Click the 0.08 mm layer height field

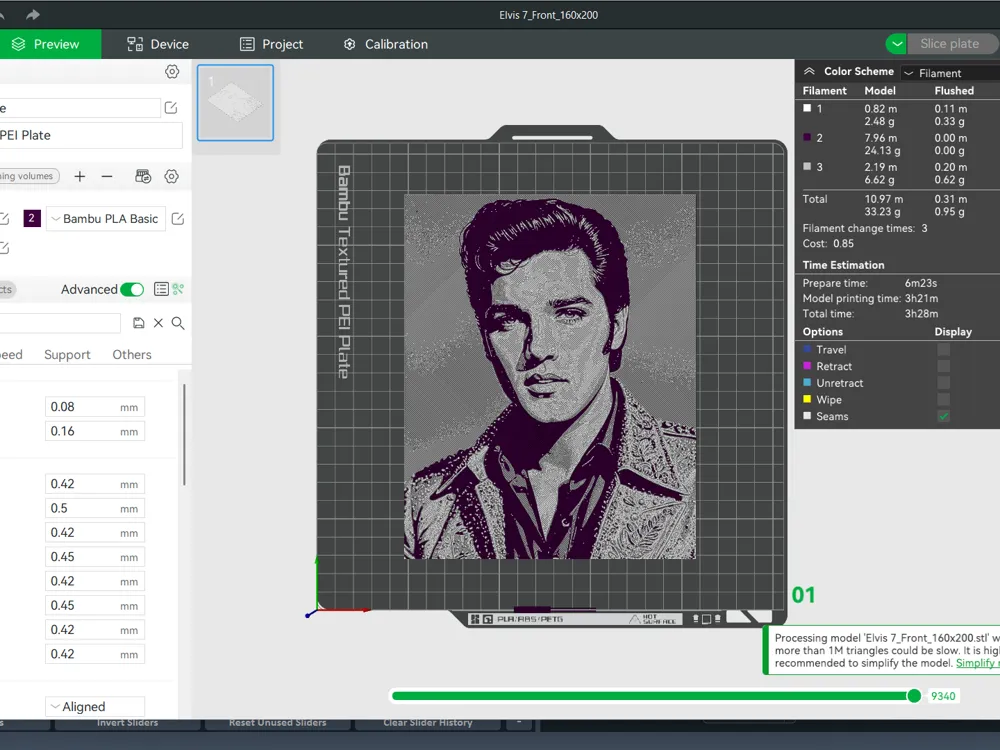(x=95, y=407)
